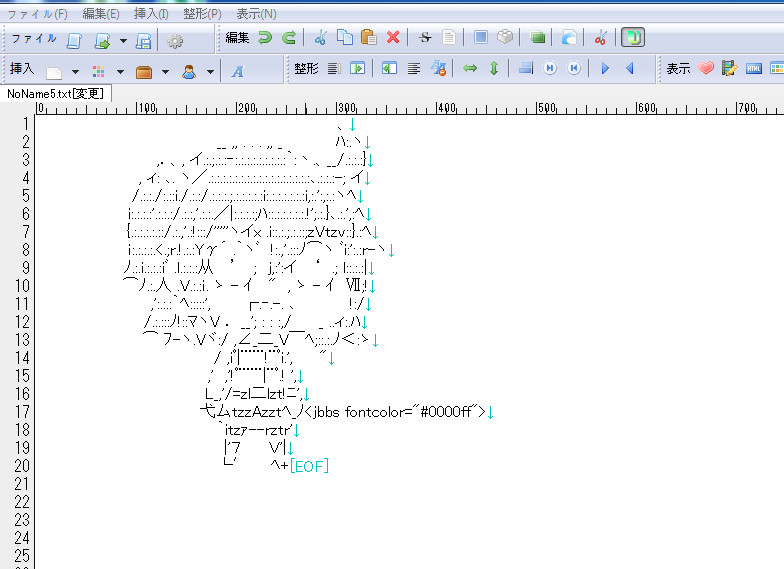
Task: Click the save floppy disk icon
Action: coord(144,40)
